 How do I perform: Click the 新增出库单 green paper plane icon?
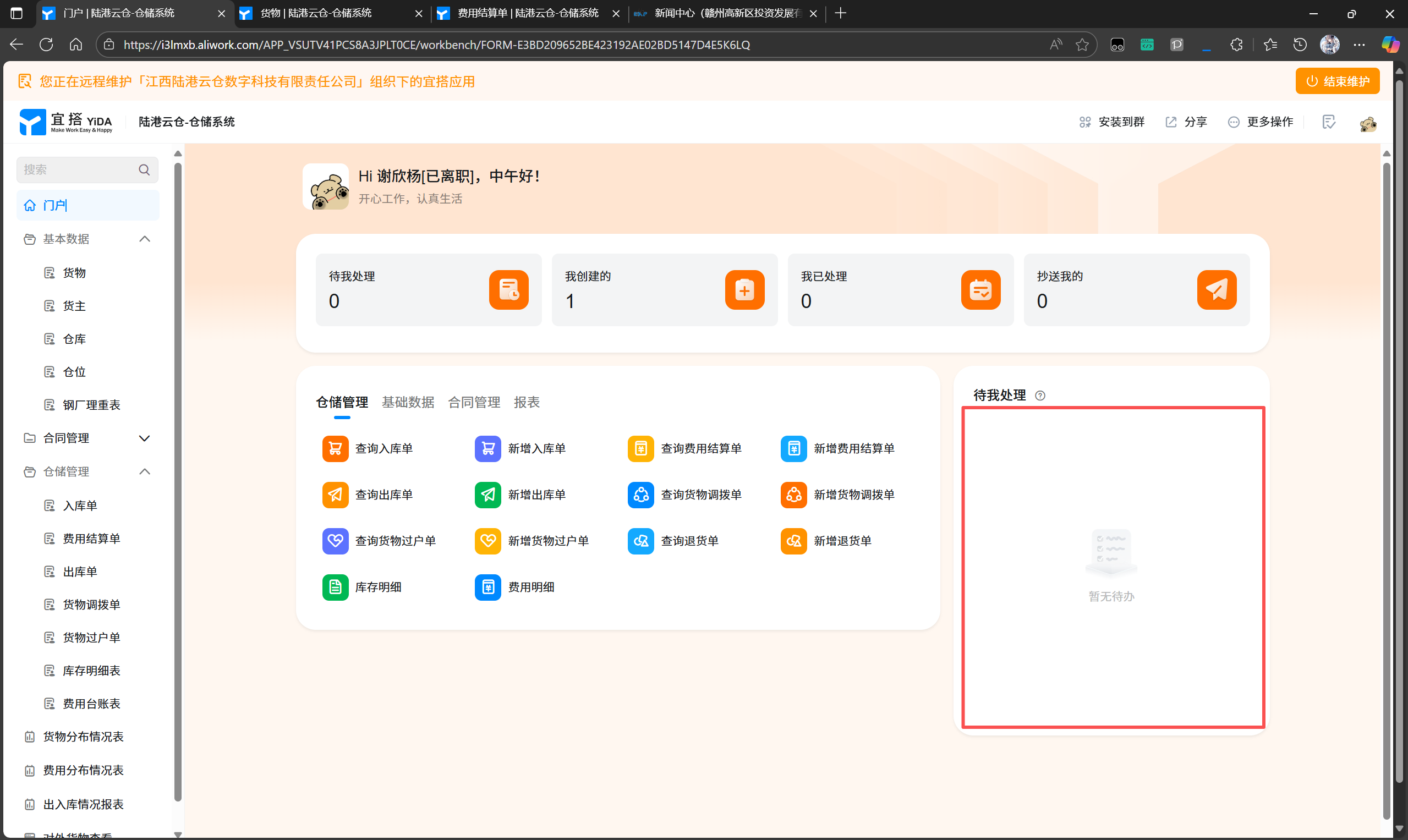(487, 494)
